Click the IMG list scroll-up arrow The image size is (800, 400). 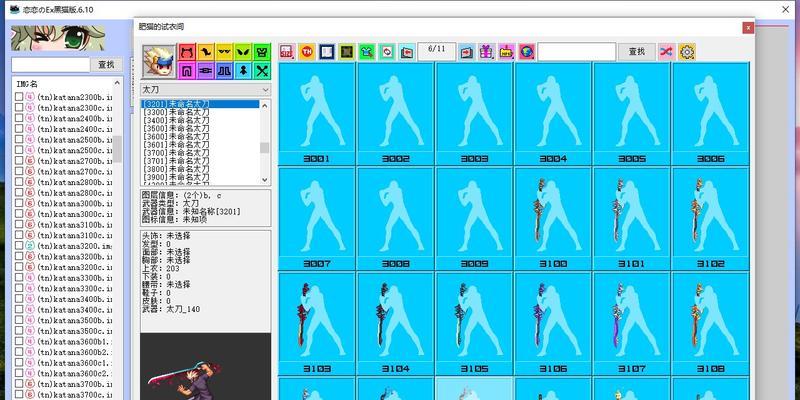[x=117, y=83]
